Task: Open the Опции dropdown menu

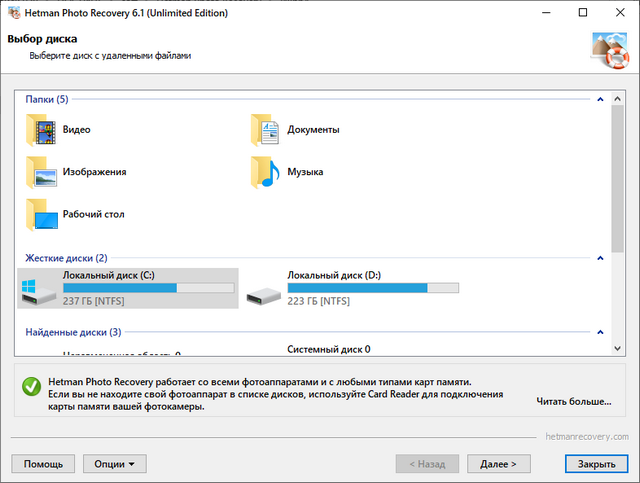Action: coord(114,464)
